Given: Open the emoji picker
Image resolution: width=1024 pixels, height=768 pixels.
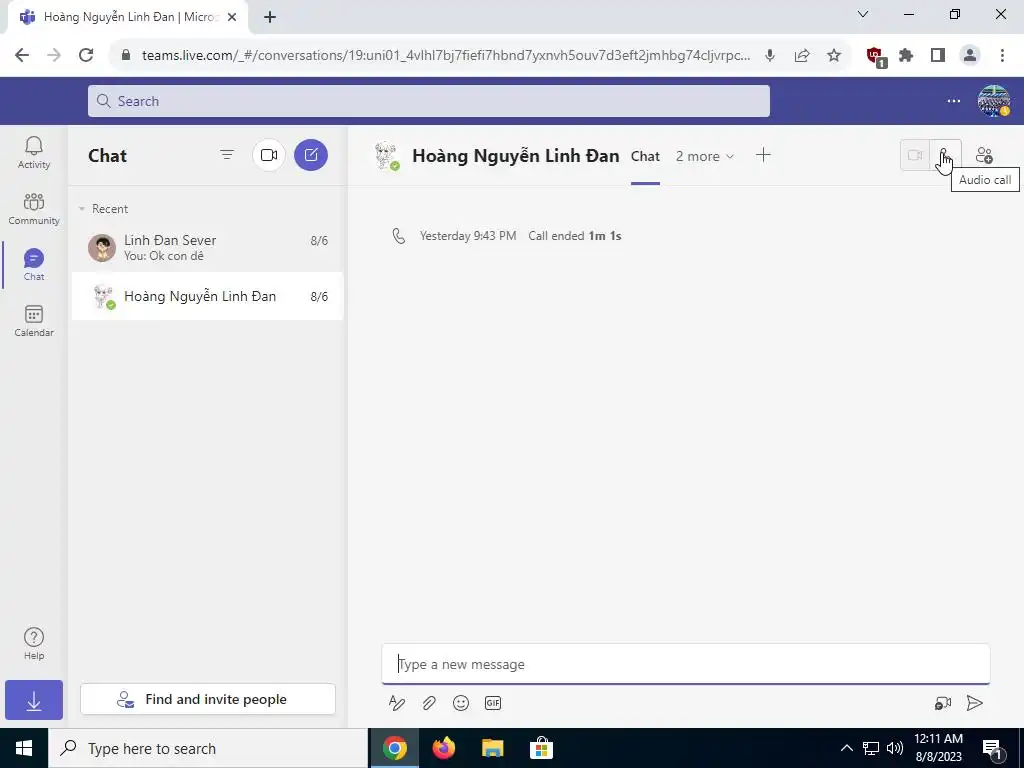Looking at the screenshot, I should pos(461,703).
